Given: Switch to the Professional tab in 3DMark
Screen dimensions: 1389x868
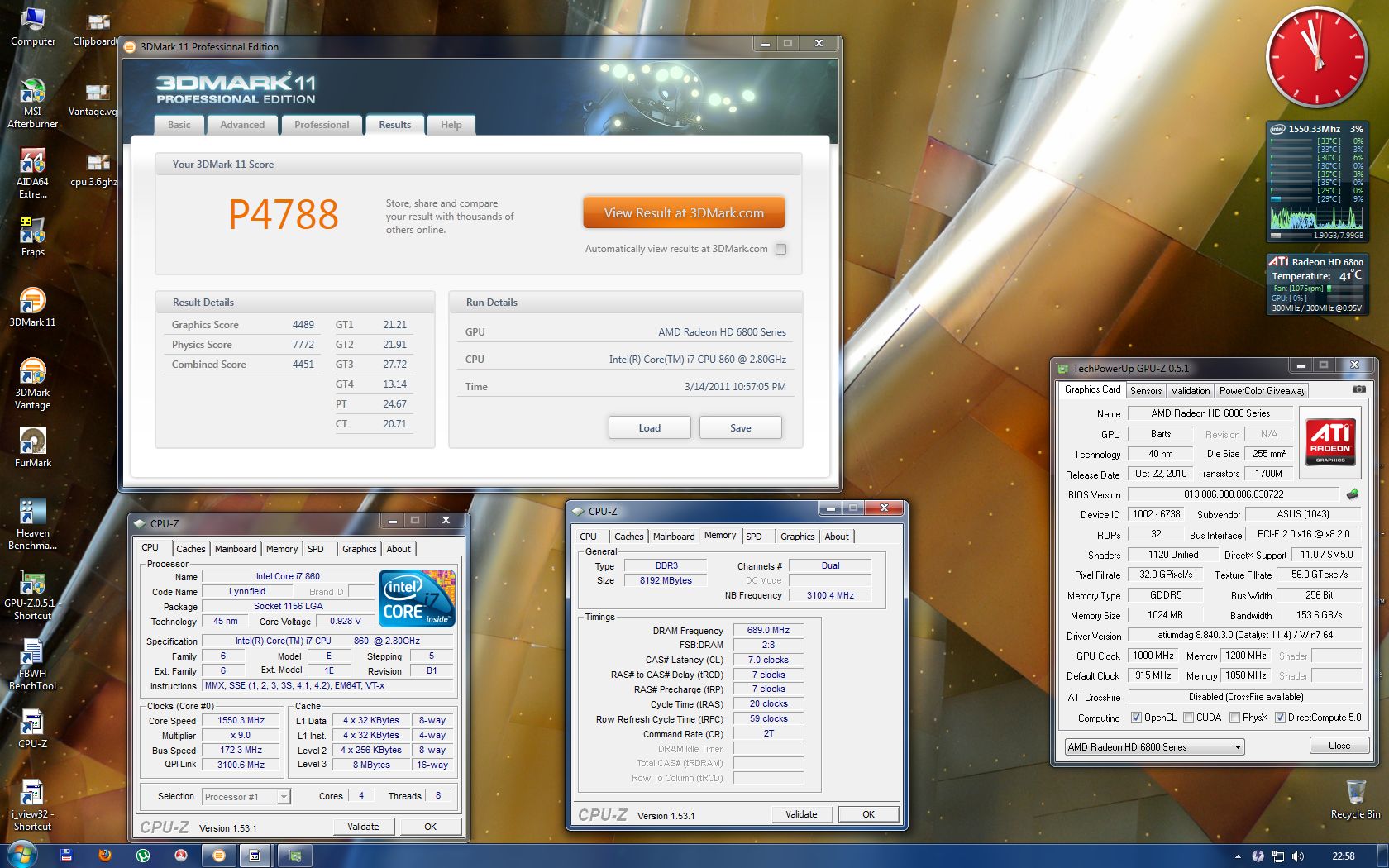Looking at the screenshot, I should [x=322, y=125].
